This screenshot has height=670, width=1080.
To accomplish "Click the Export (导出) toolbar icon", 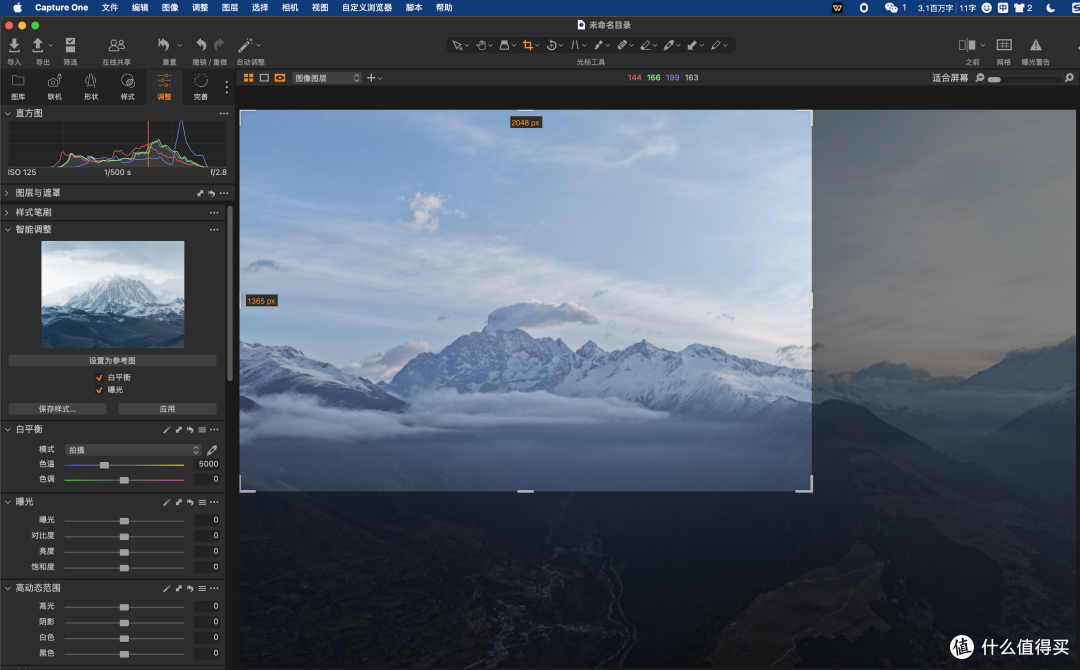I will pos(38,45).
